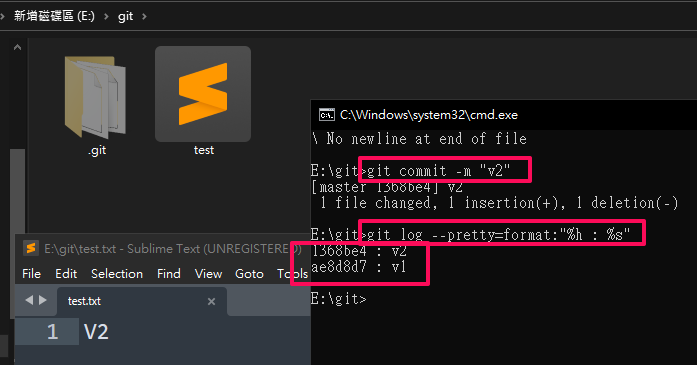Click the cmd.exe title bar icon

[327, 115]
